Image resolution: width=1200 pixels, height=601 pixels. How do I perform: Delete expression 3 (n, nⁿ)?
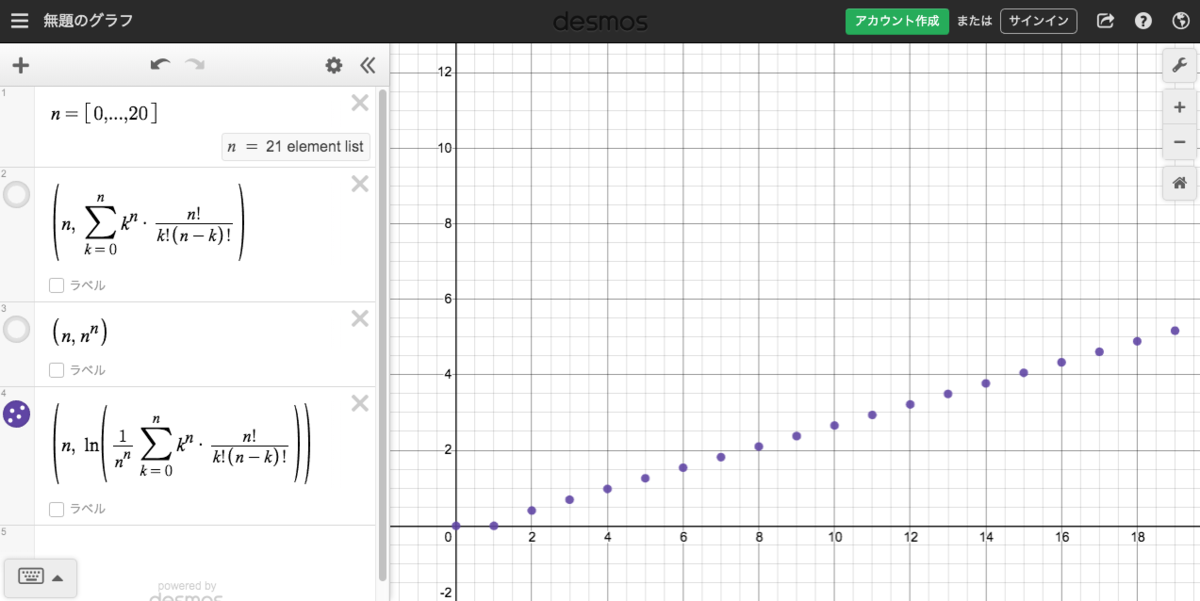(360, 318)
